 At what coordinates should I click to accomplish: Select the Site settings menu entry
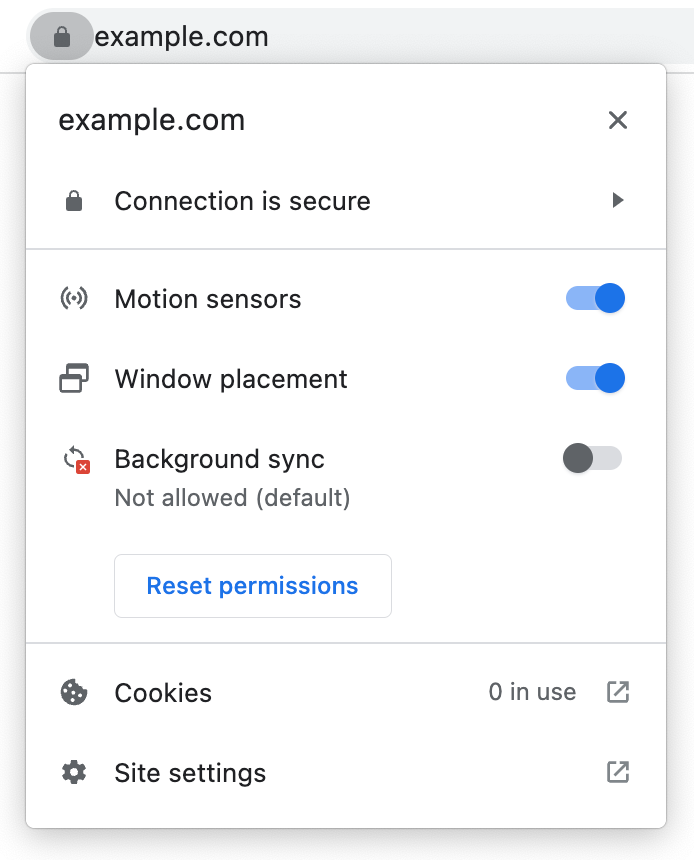pyautogui.click(x=190, y=773)
